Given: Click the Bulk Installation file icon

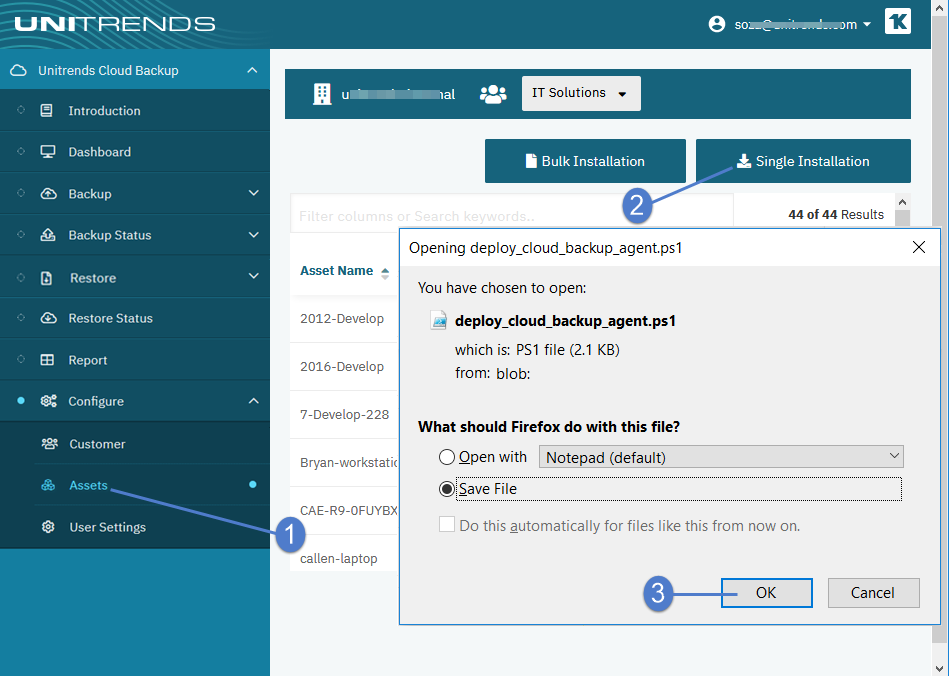Looking at the screenshot, I should pyautogui.click(x=531, y=161).
